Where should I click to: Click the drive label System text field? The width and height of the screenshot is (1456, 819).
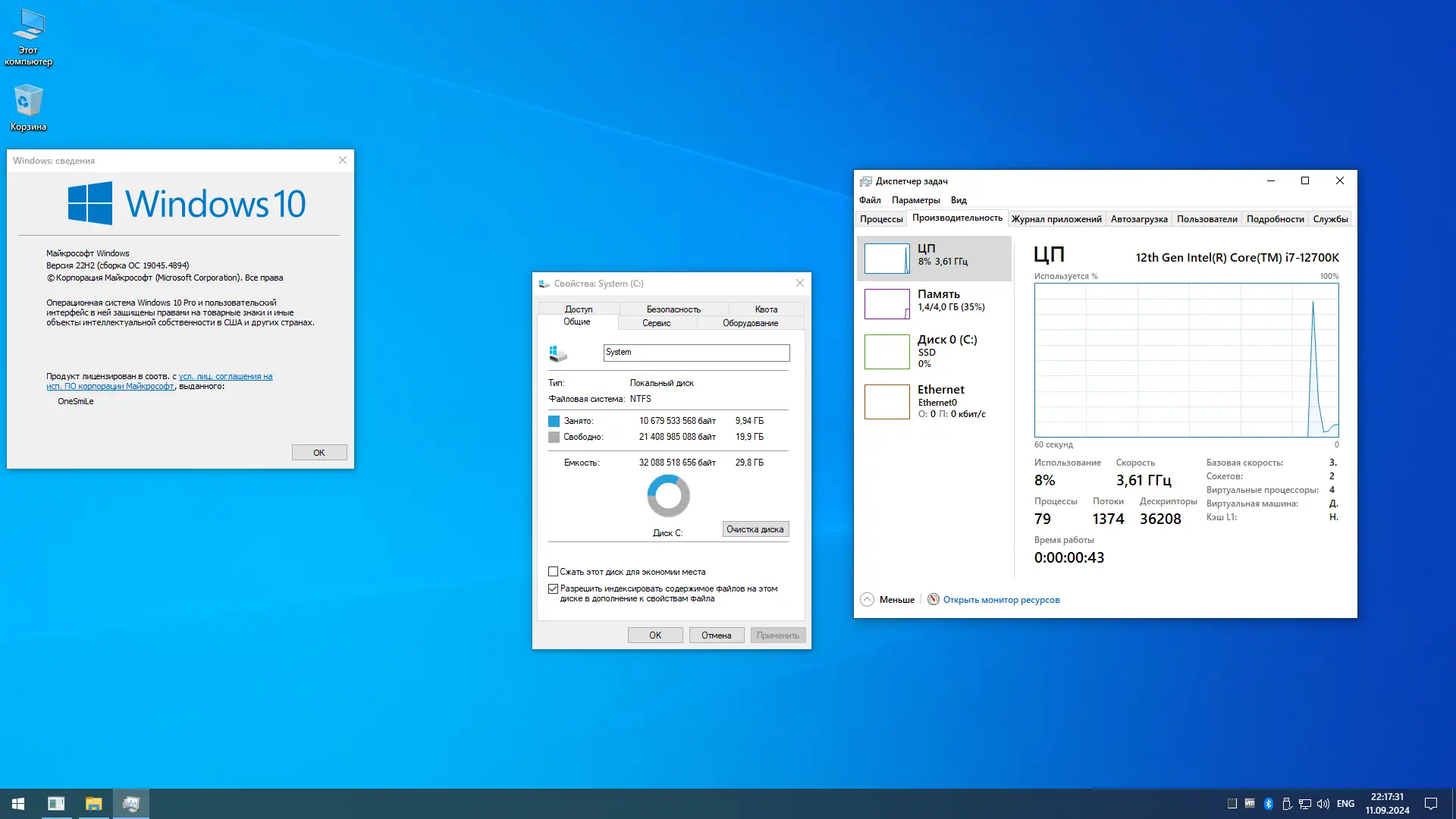click(x=695, y=353)
